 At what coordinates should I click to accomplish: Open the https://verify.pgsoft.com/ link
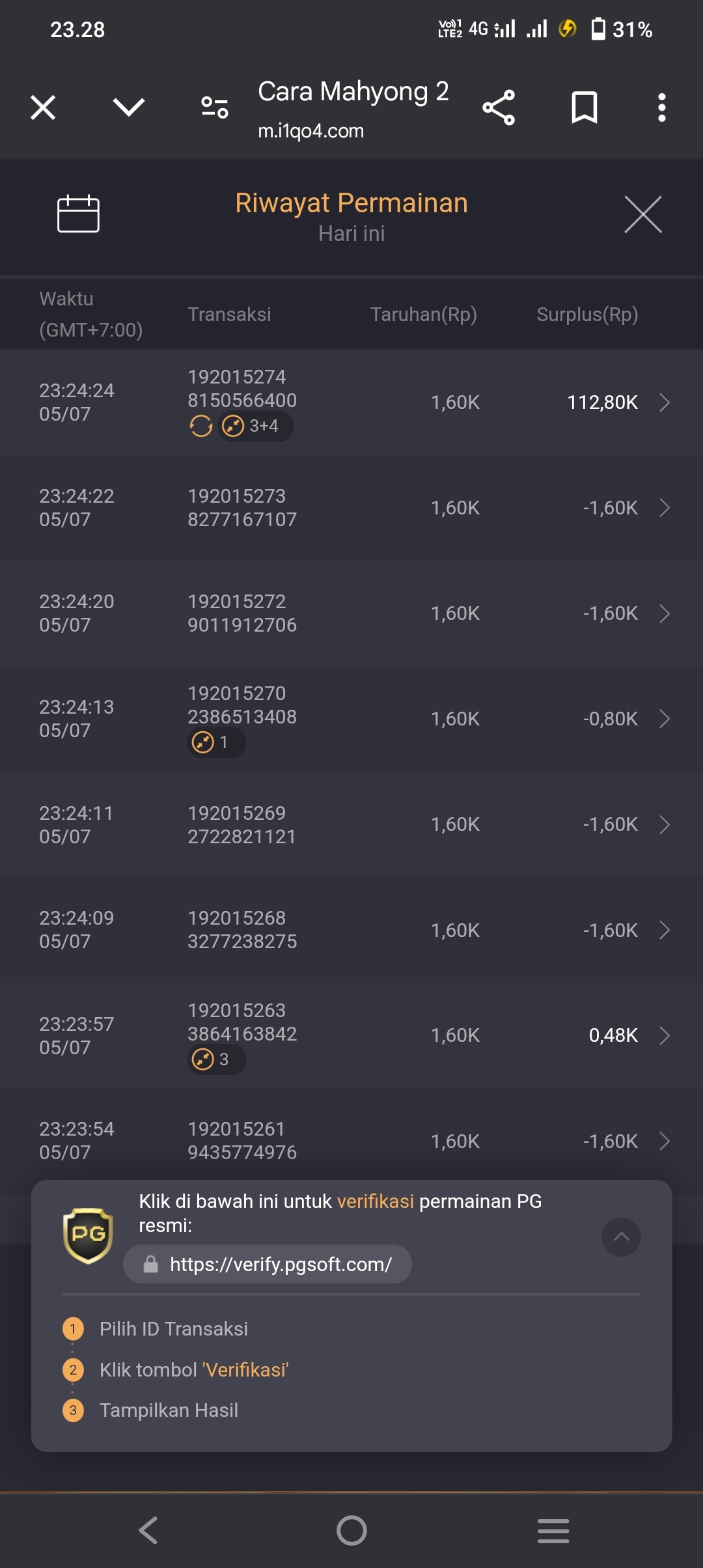pos(268,1264)
